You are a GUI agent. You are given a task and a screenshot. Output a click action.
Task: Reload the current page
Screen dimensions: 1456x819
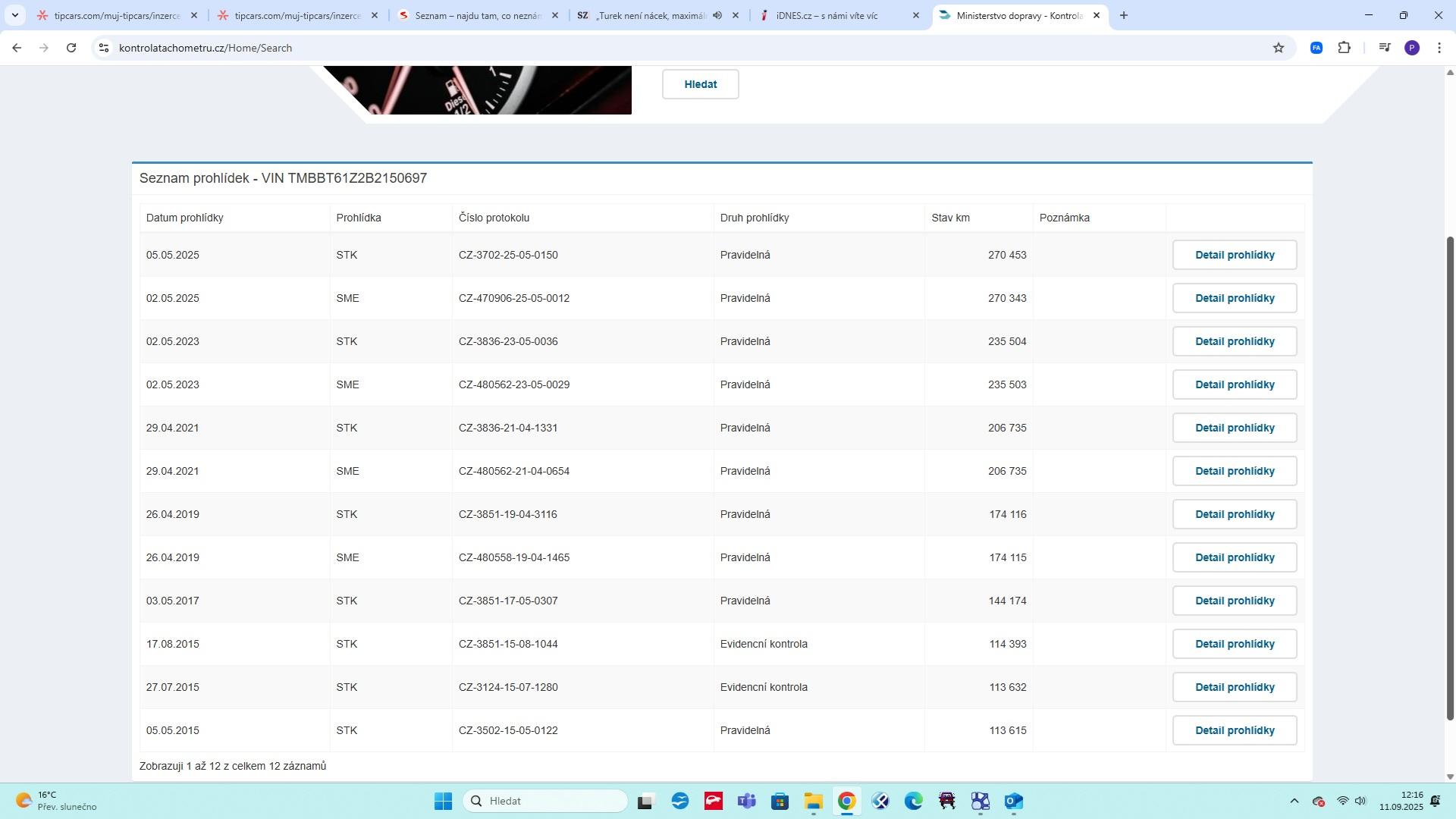71,48
